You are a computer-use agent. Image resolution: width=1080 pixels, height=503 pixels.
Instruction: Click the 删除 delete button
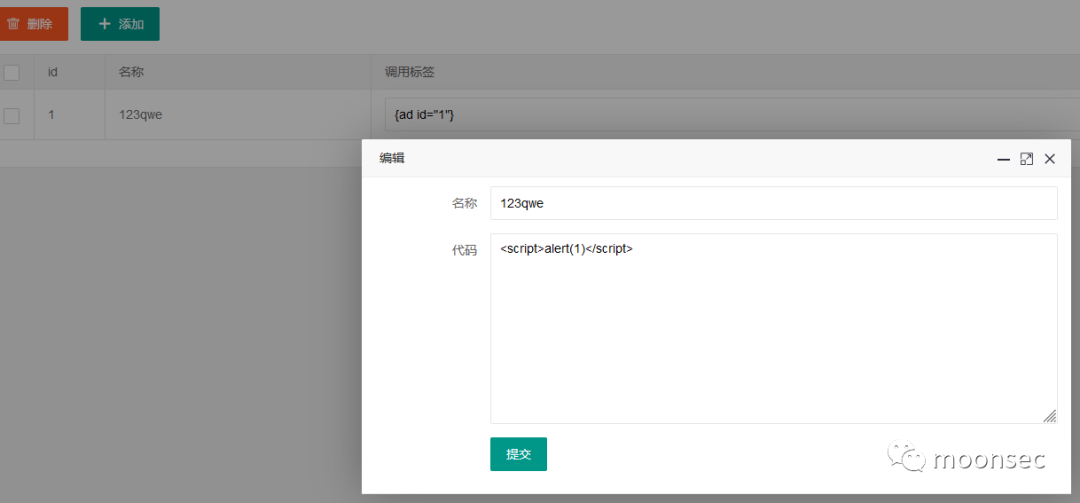pos(33,24)
